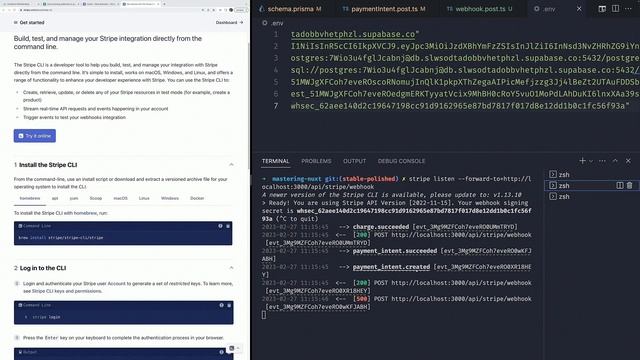The height and width of the screenshot is (360, 640).
Task: Open the supabase.co URL on line 1
Action: (353, 34)
